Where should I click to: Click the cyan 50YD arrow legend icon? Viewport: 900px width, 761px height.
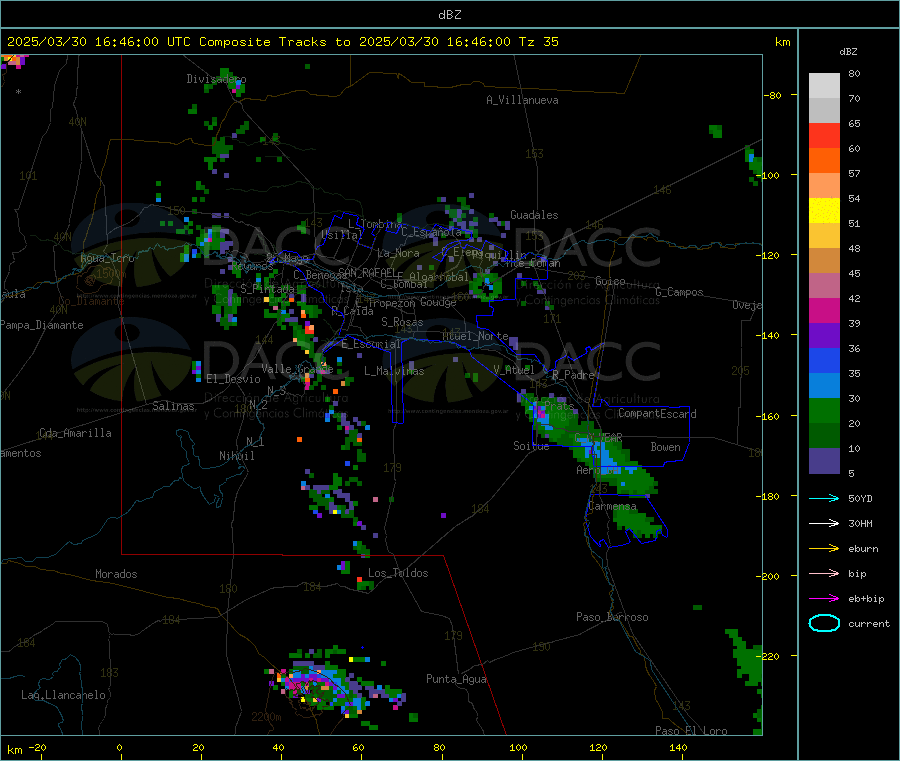click(824, 498)
